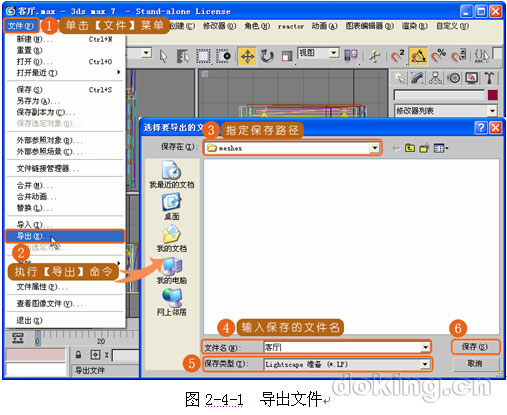
Task: Open the Modify command panel tab
Action: pos(417,78)
